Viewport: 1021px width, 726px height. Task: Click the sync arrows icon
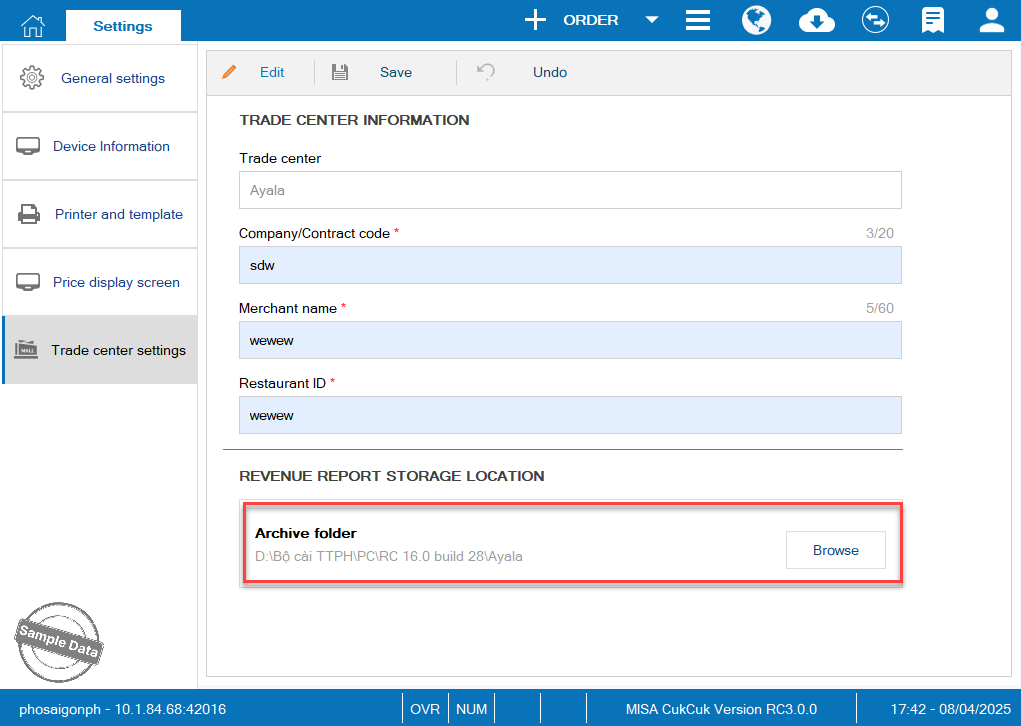(x=875, y=20)
